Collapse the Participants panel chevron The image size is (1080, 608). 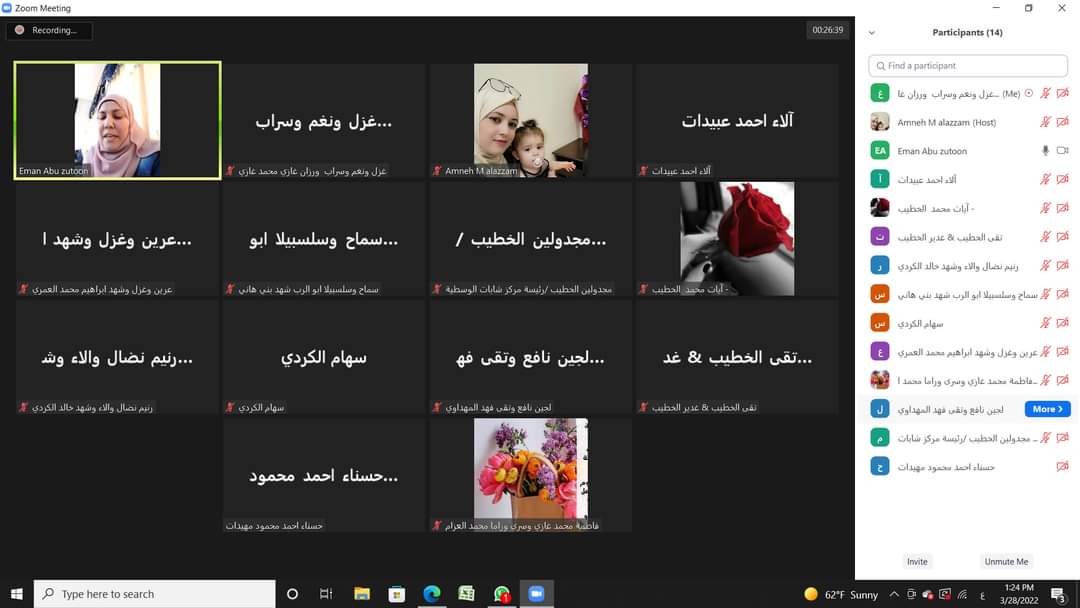click(x=872, y=33)
